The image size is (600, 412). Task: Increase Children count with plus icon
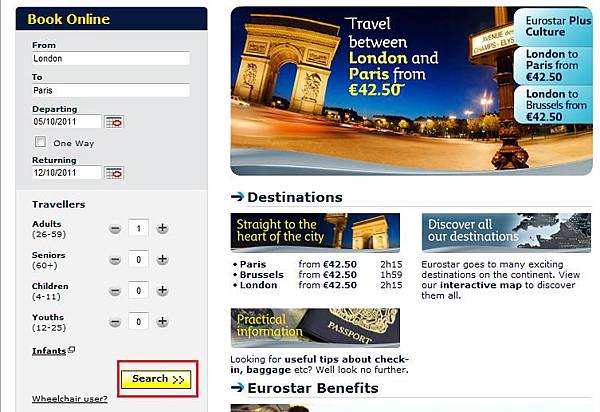point(163,290)
